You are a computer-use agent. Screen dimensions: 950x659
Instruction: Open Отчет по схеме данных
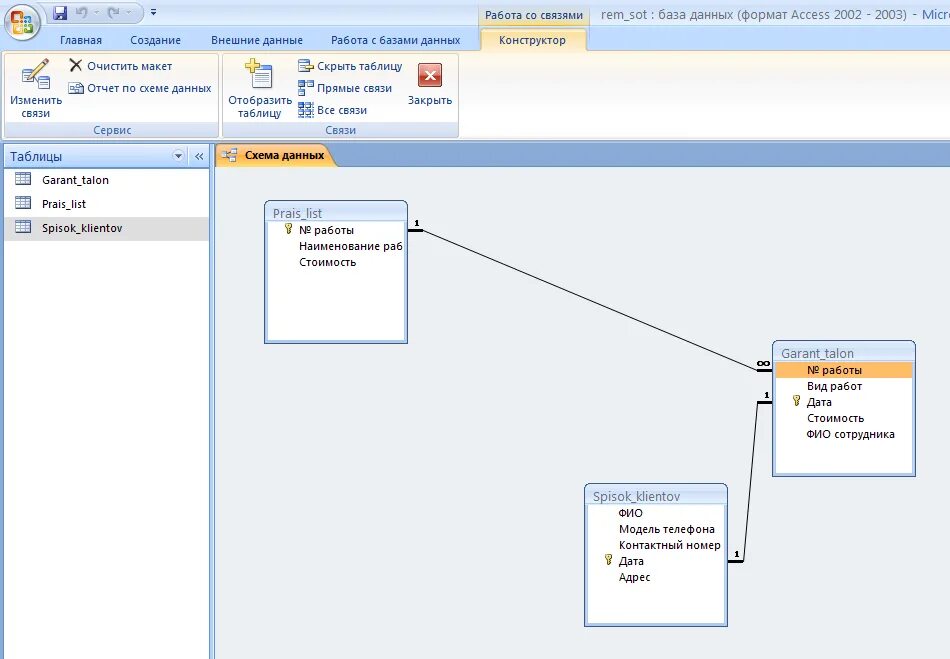coord(140,88)
